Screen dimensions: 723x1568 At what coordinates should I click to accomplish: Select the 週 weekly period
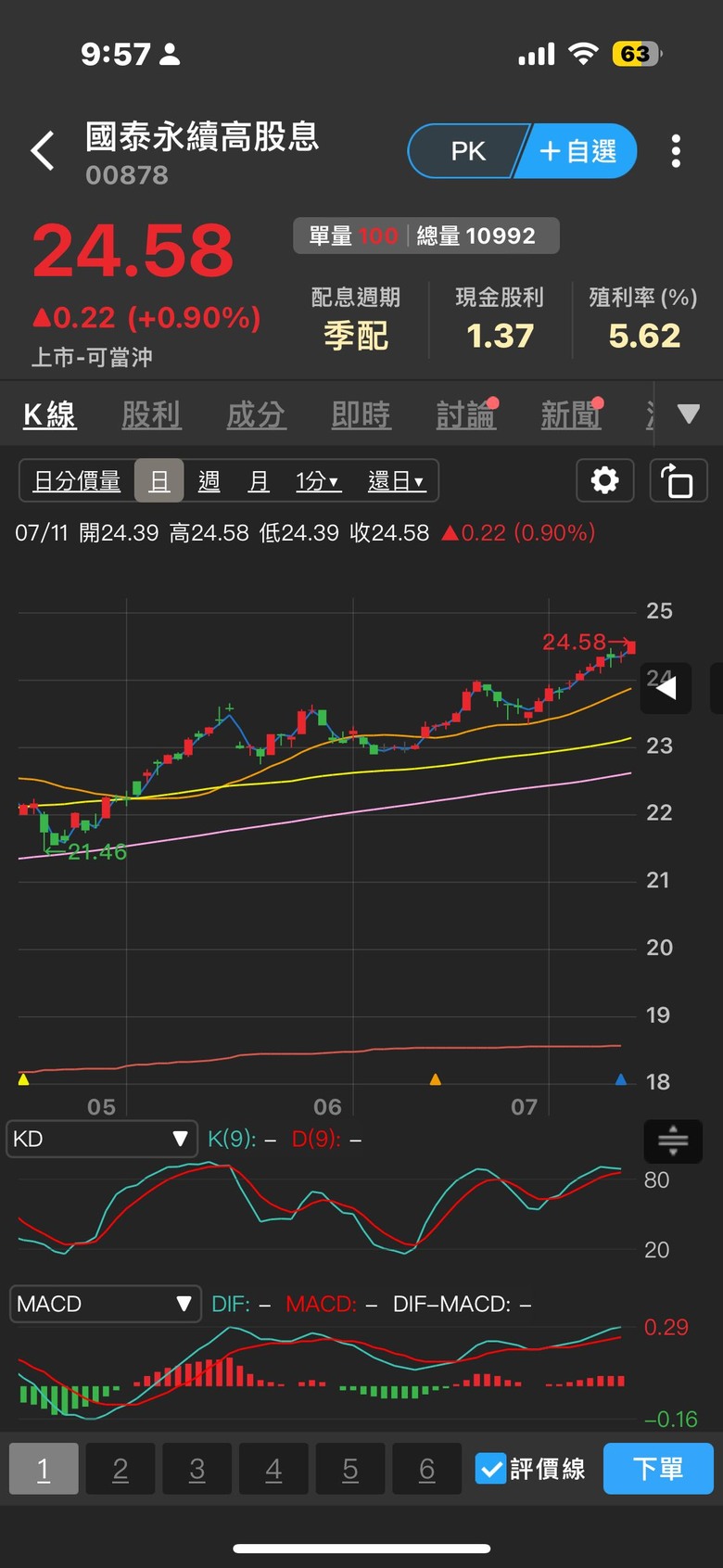[x=209, y=481]
